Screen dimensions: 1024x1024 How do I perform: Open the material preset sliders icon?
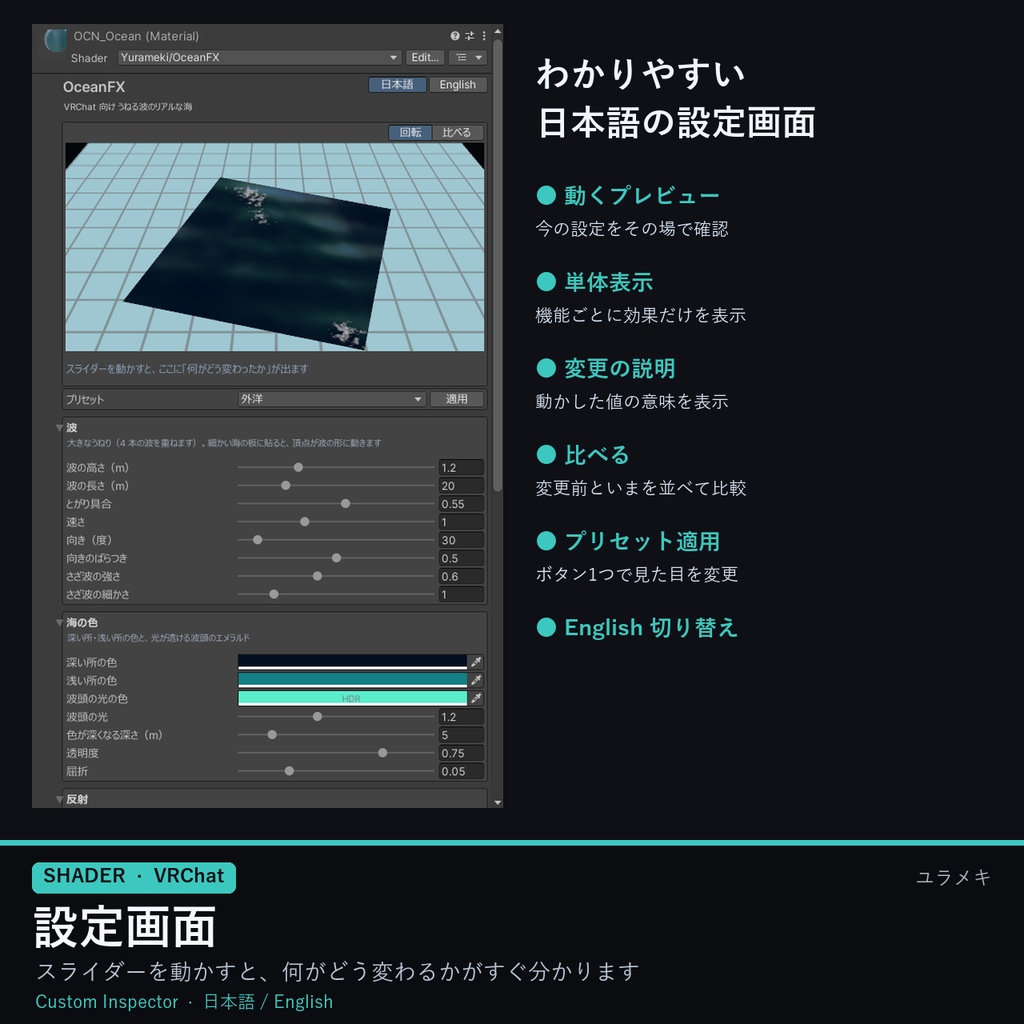pyautogui.click(x=469, y=36)
